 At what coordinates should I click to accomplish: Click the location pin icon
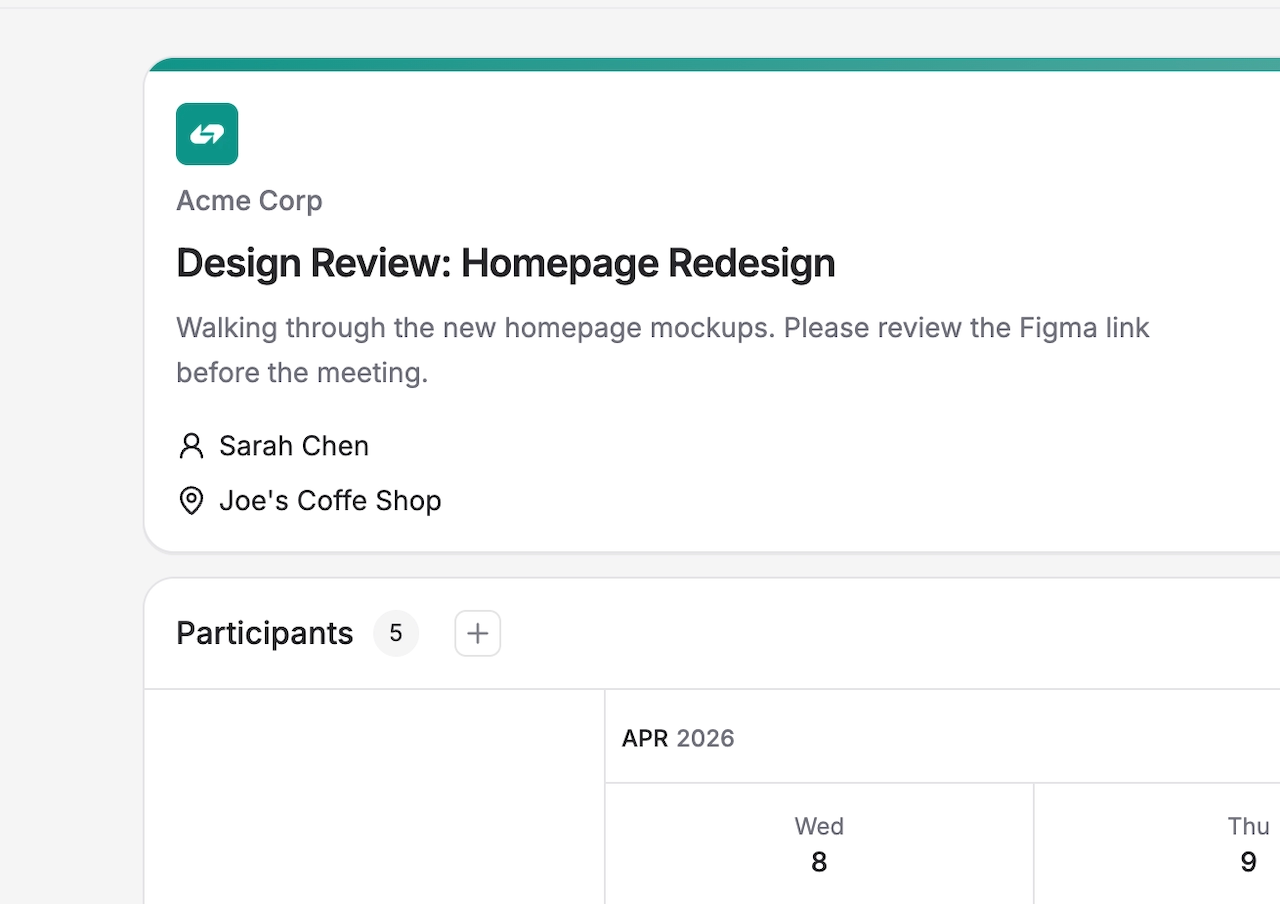click(191, 501)
